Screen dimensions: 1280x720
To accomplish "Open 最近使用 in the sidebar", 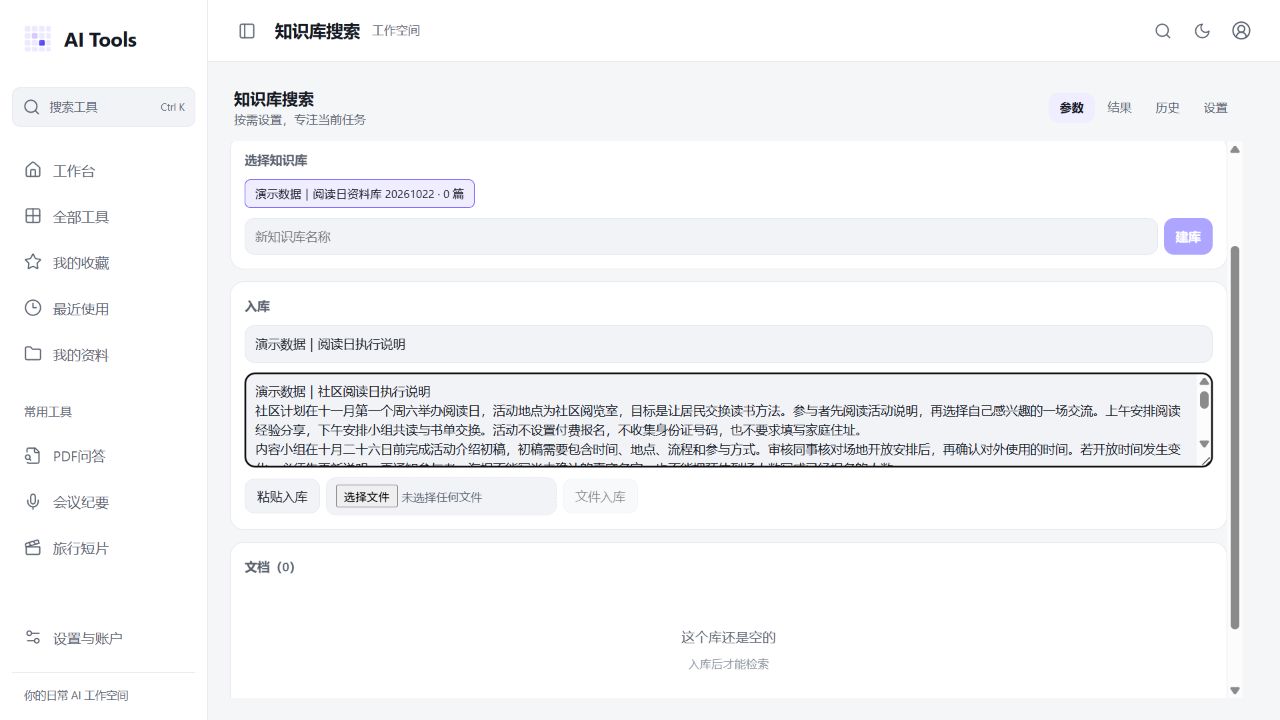I will click(104, 308).
